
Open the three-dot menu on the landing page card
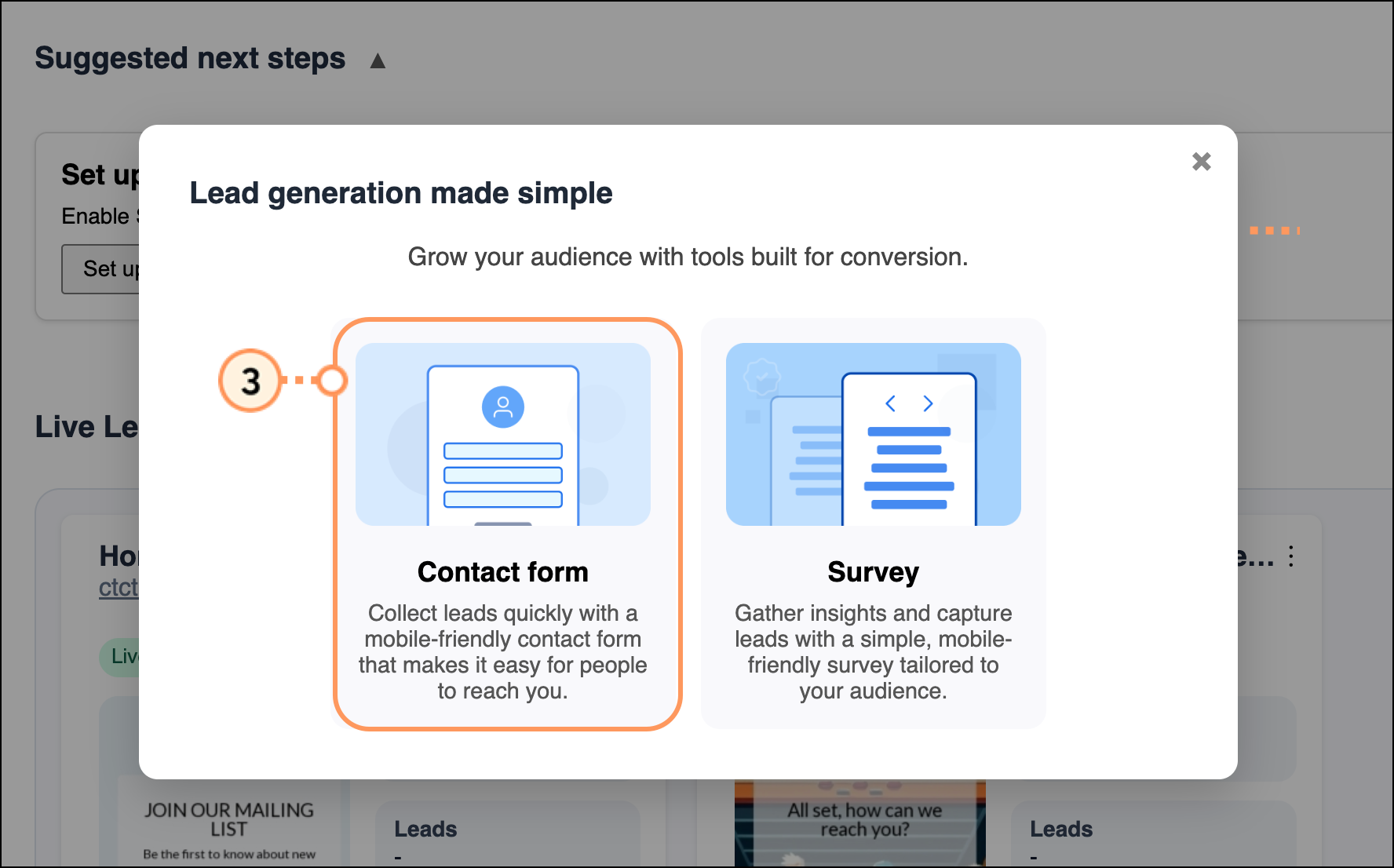coord(1291,556)
